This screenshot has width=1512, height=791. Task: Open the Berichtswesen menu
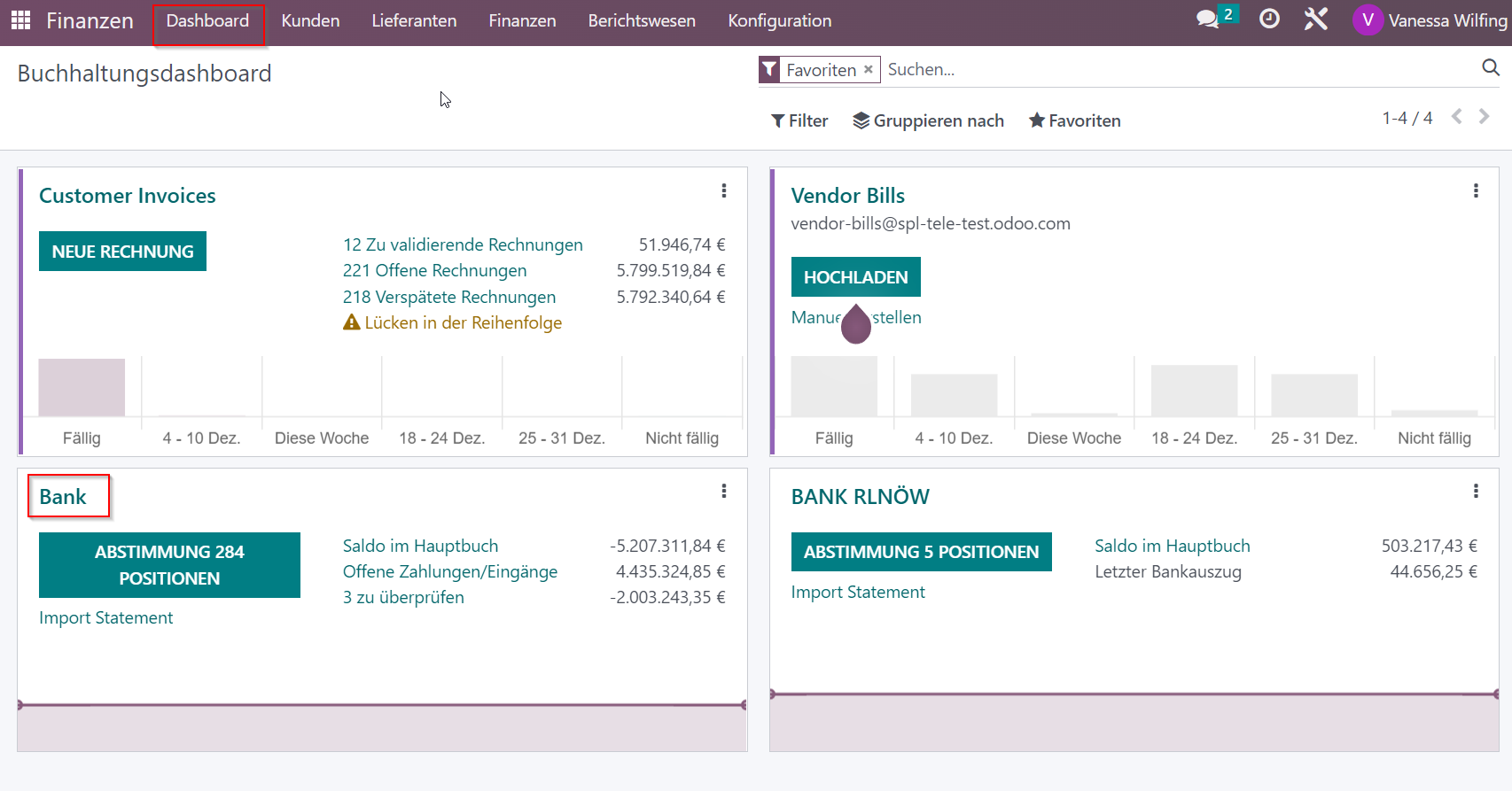[642, 20]
